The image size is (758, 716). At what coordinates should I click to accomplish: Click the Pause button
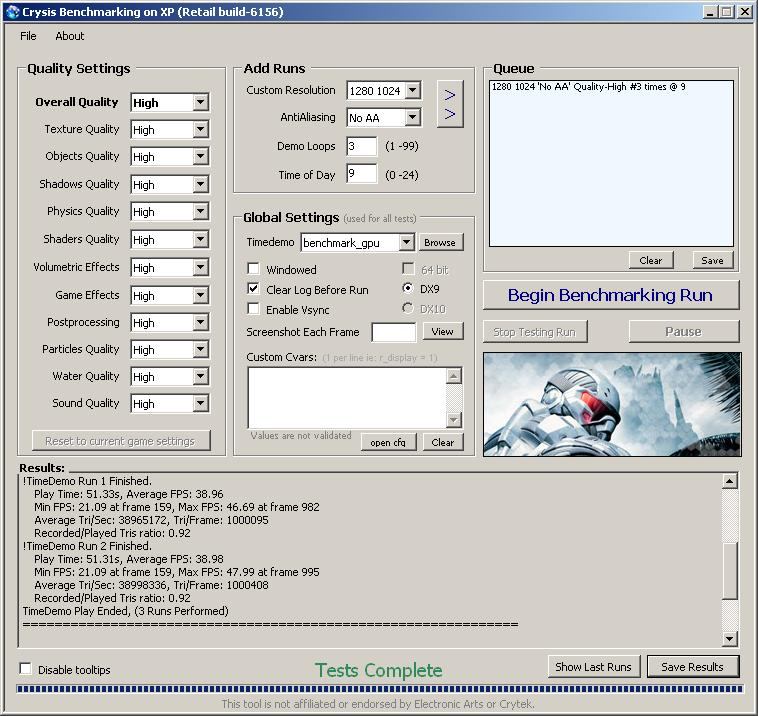click(684, 332)
